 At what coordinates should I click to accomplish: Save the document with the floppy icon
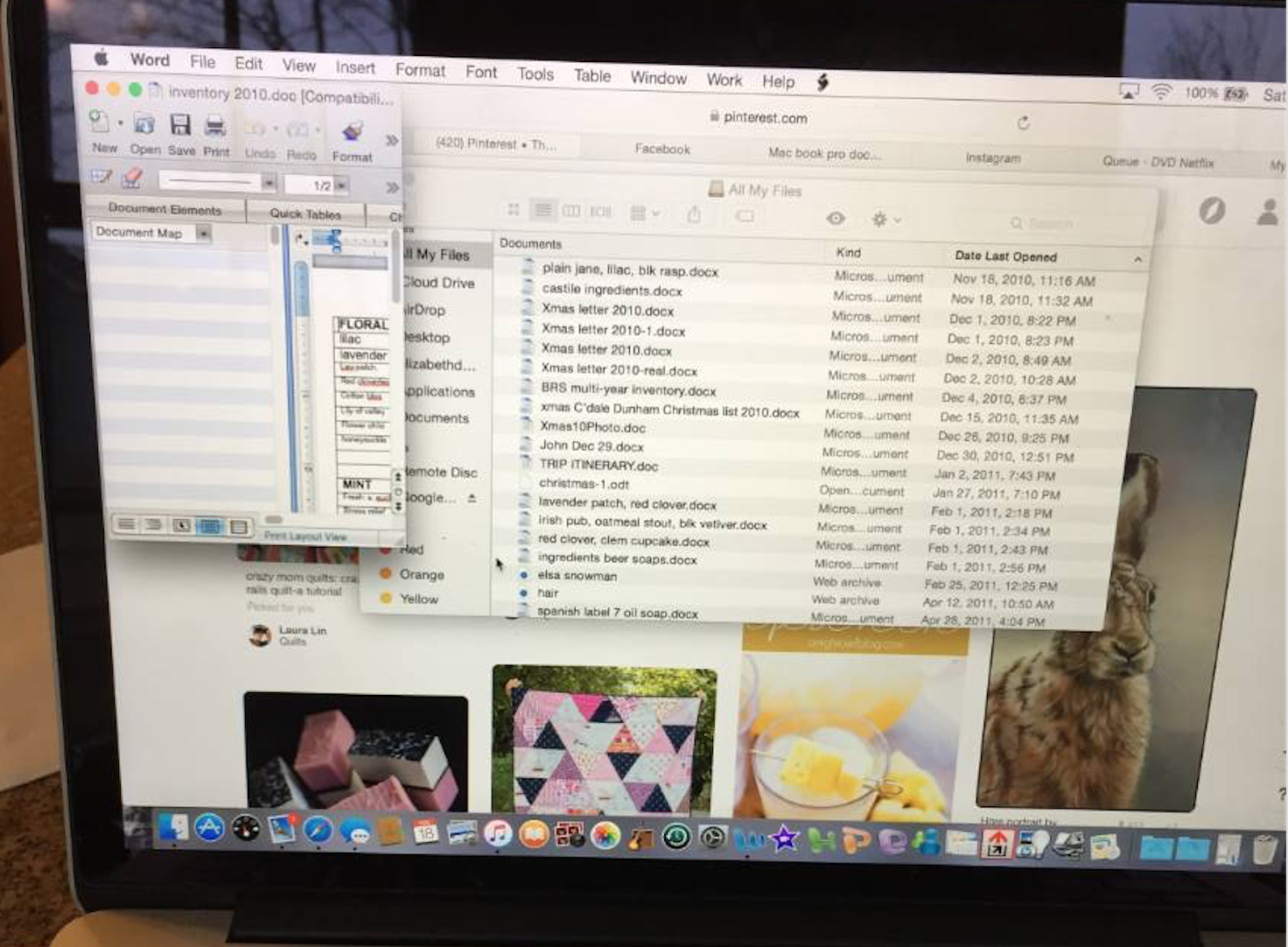click(x=180, y=124)
